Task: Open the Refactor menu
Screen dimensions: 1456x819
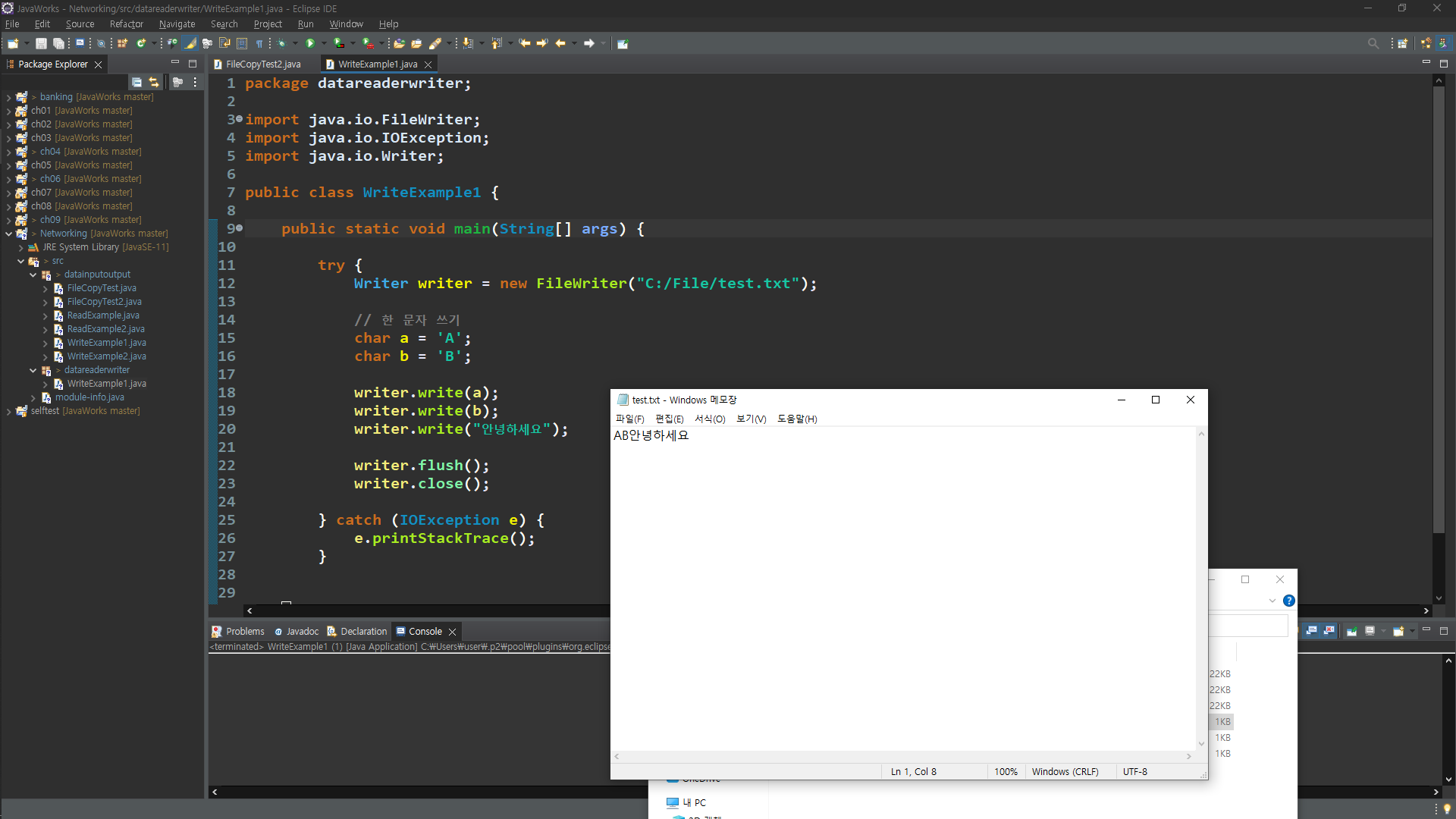Action: (x=126, y=24)
